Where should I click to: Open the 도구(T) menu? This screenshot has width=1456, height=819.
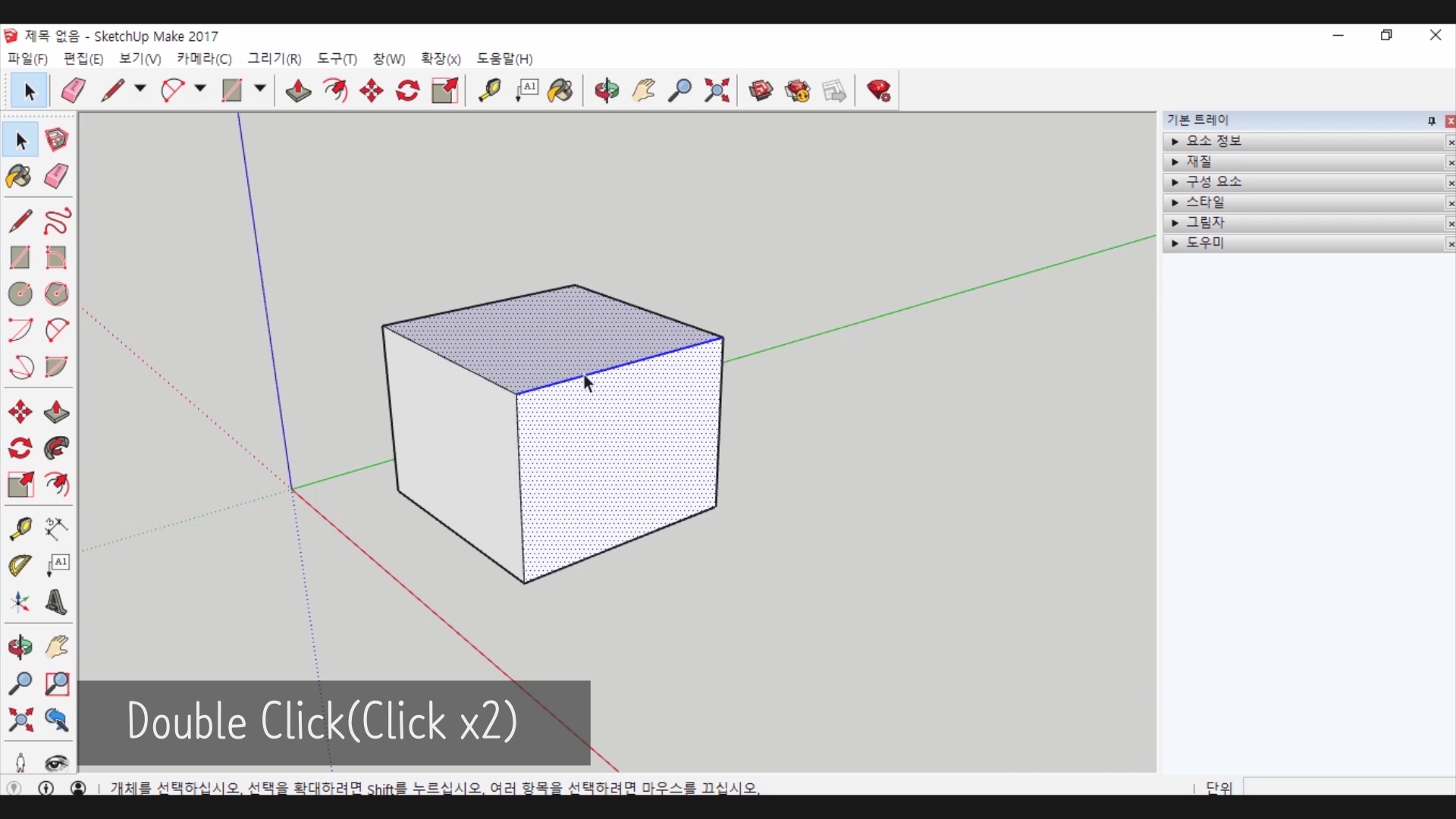(x=337, y=59)
